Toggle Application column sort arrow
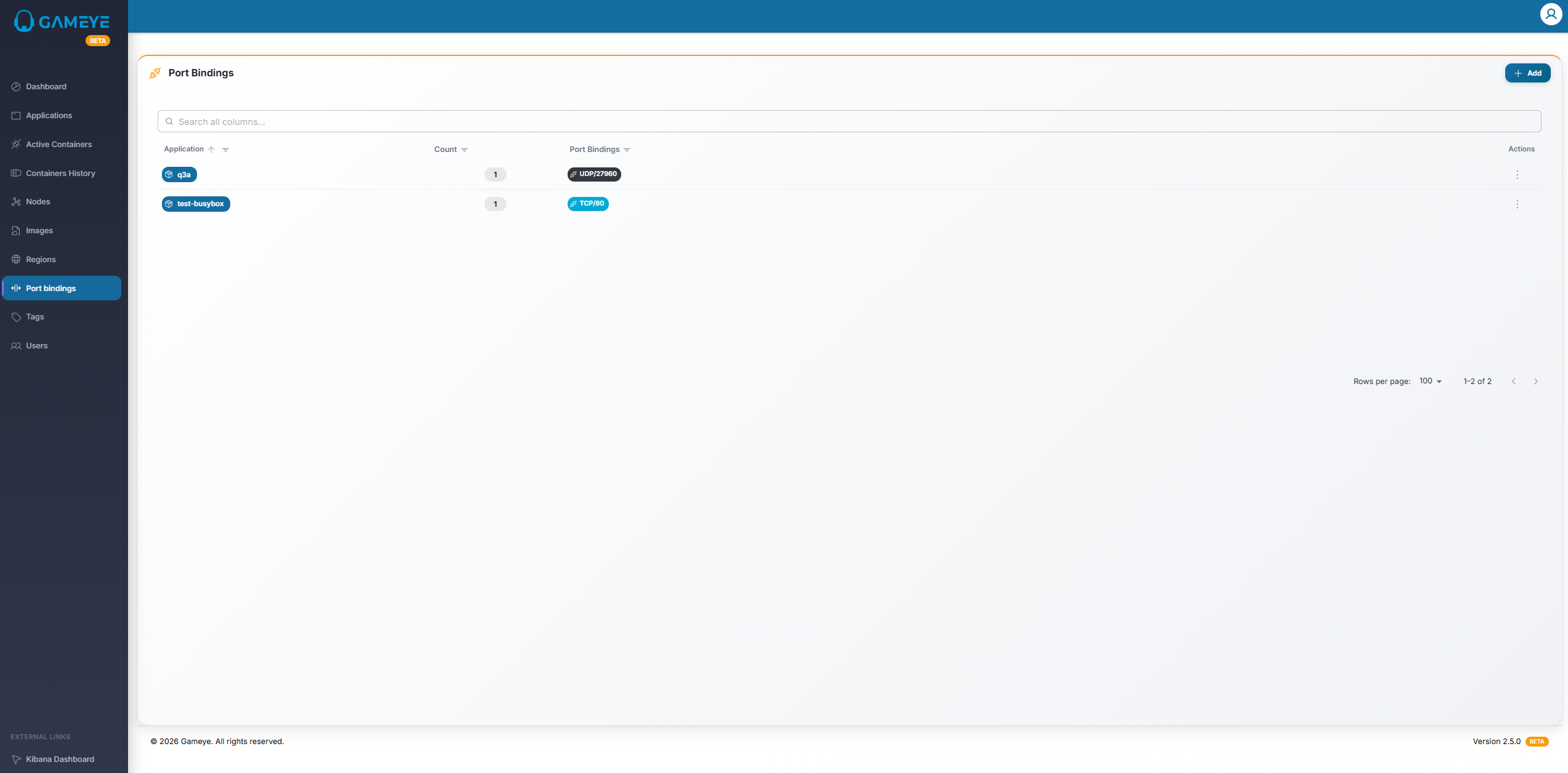1568x773 pixels. tap(211, 150)
